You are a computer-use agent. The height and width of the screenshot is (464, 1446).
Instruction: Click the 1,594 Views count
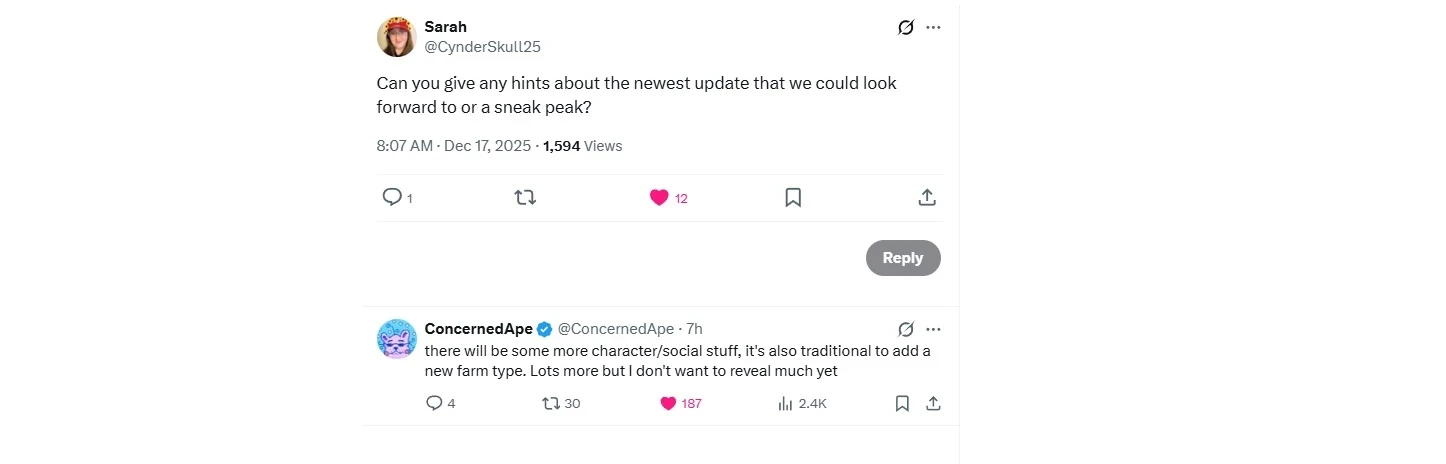coord(582,146)
